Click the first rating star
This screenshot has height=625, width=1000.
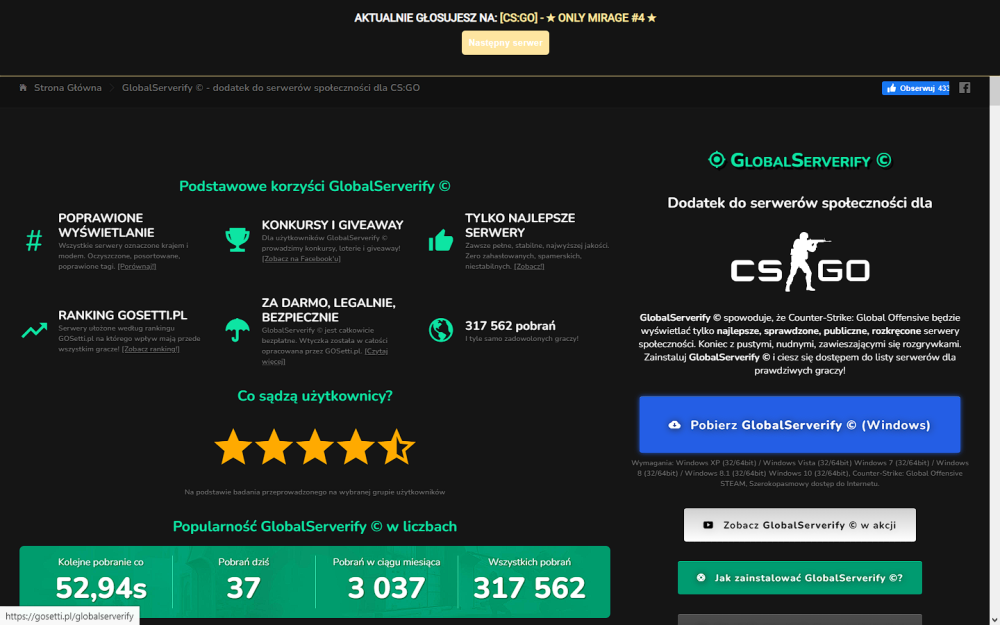(233, 447)
